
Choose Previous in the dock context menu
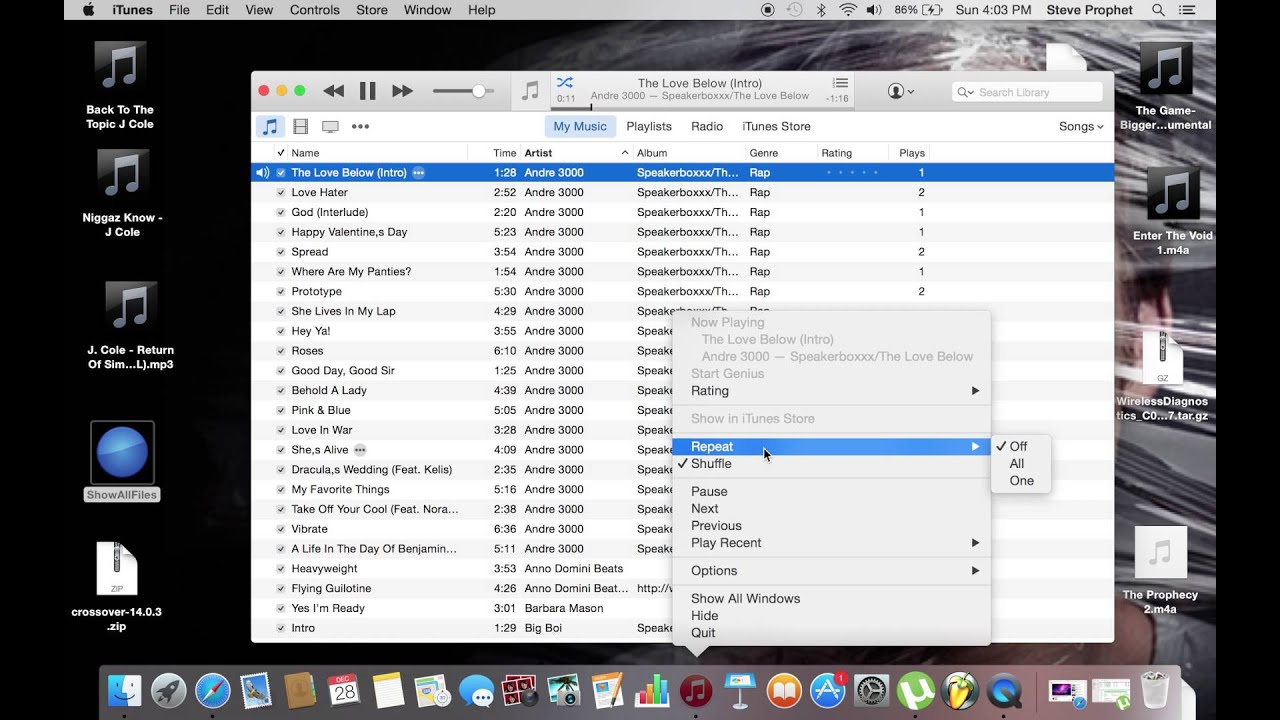pyautogui.click(x=831, y=526)
